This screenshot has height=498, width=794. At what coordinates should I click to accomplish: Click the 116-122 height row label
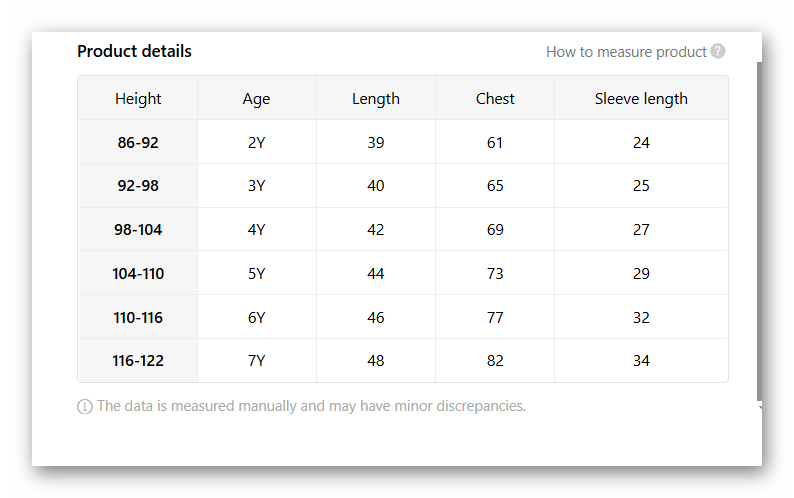click(138, 361)
